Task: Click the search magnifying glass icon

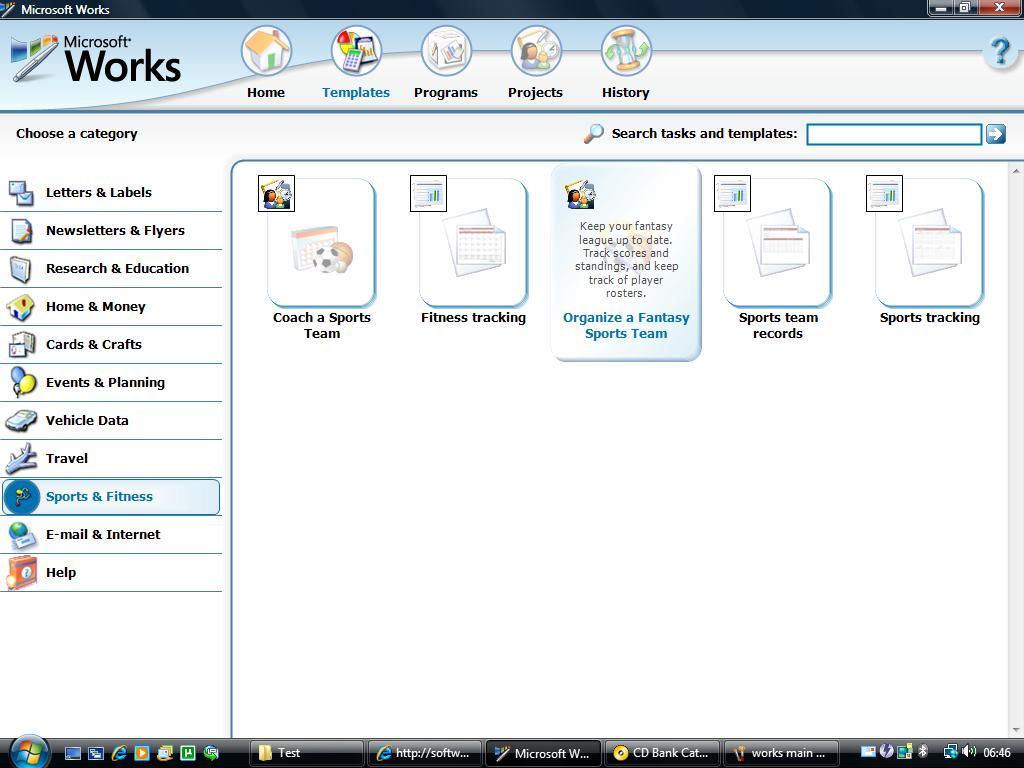Action: 593,133
